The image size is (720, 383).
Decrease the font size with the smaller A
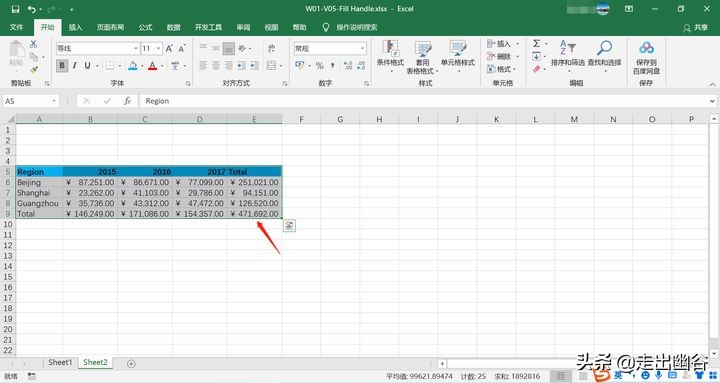182,48
